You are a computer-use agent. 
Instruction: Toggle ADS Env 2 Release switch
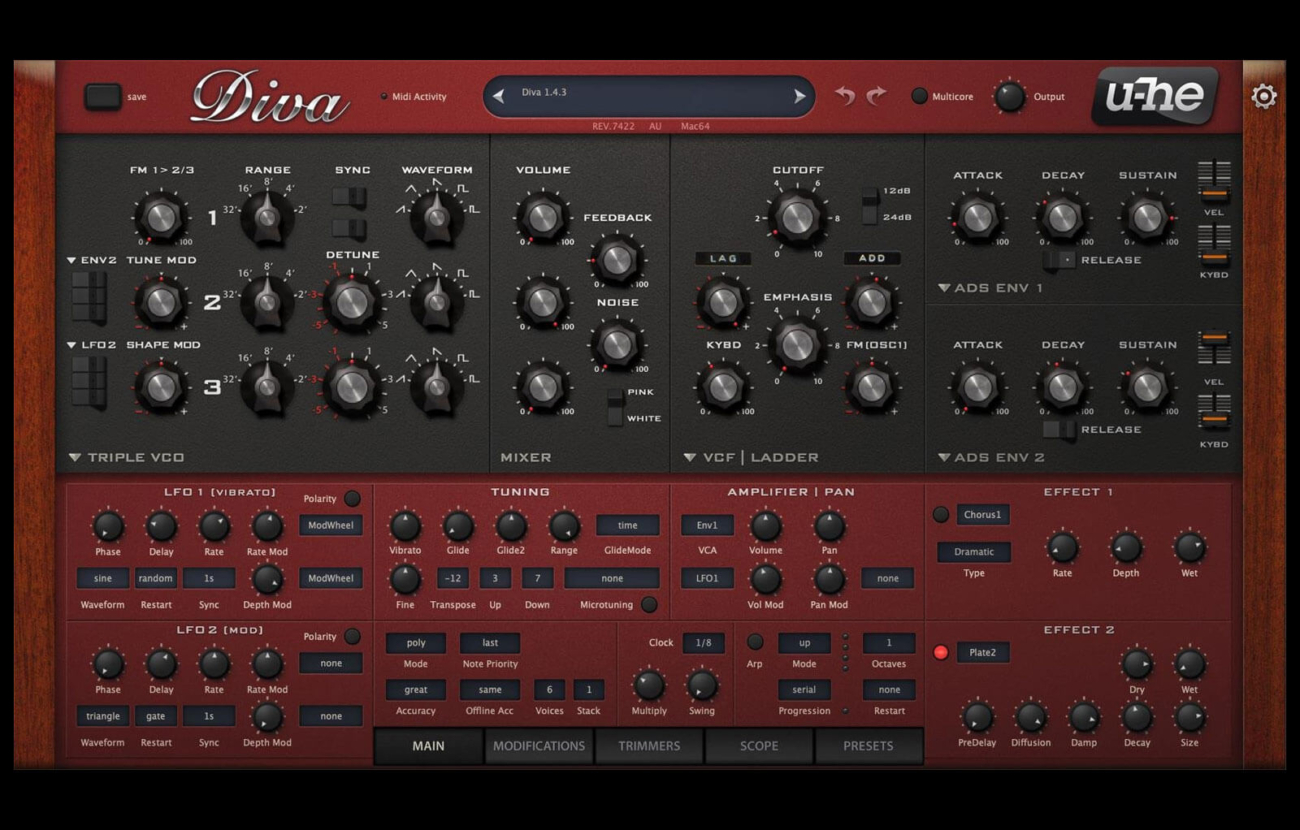[x=1059, y=430]
